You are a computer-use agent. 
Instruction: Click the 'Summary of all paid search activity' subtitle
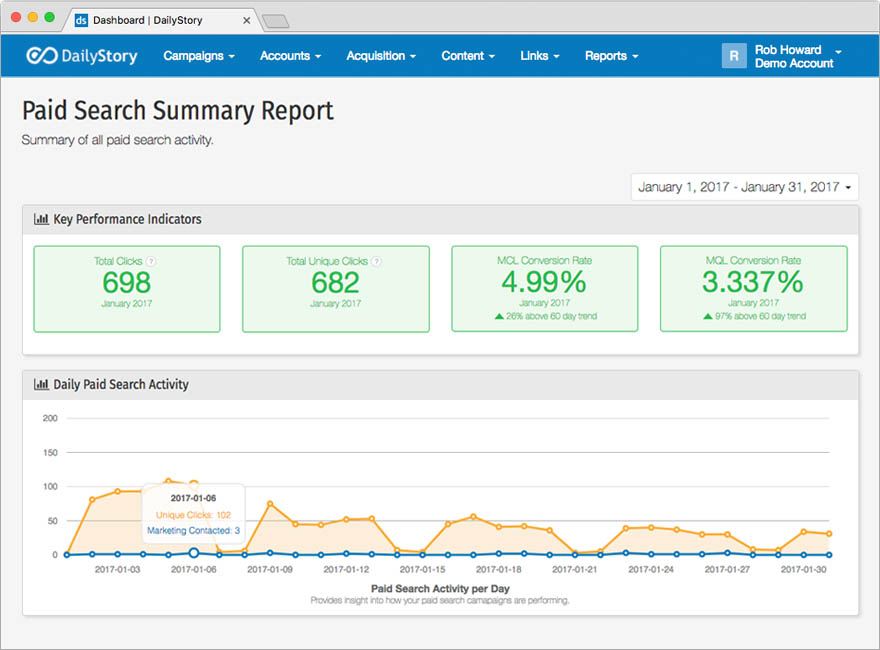pyautogui.click(x=117, y=140)
